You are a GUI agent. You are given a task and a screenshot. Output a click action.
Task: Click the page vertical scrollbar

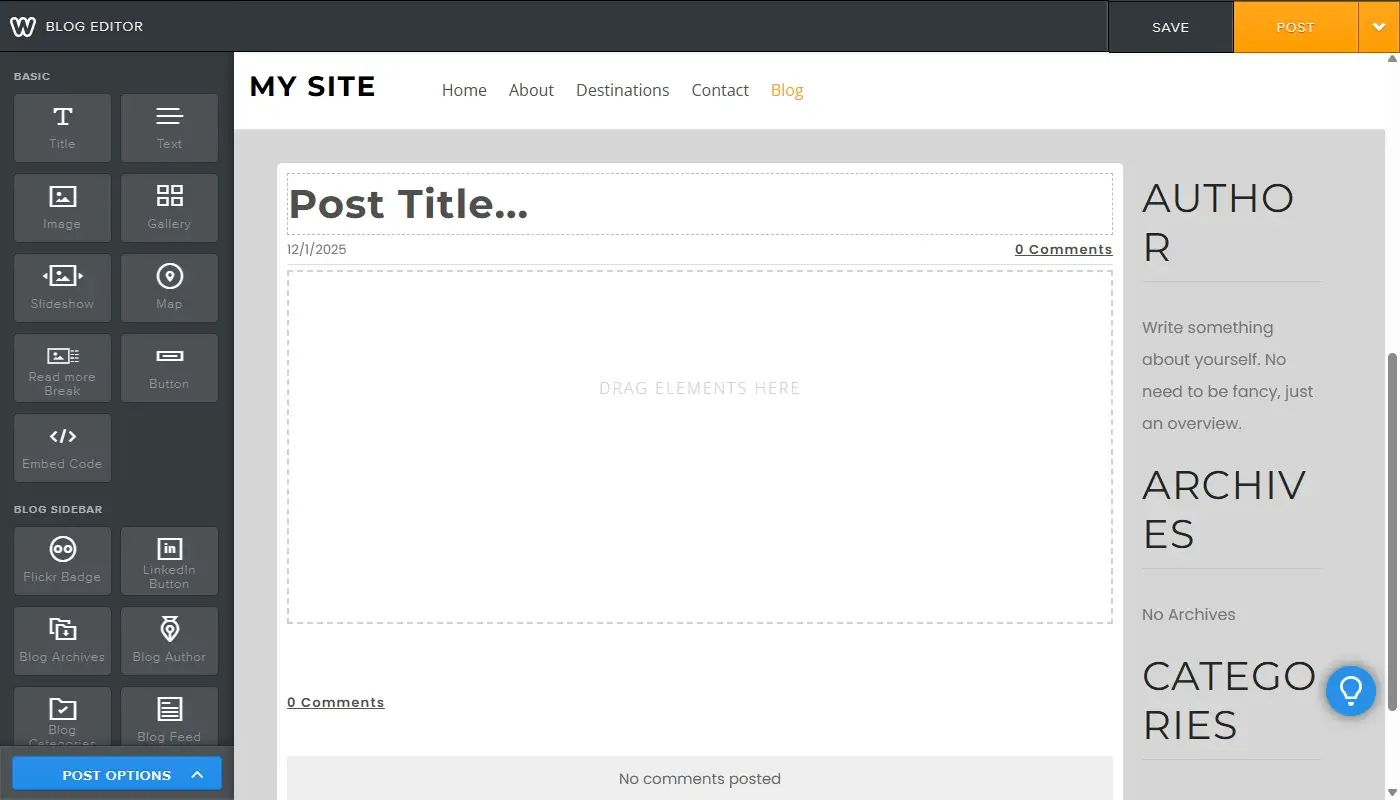point(1392,530)
